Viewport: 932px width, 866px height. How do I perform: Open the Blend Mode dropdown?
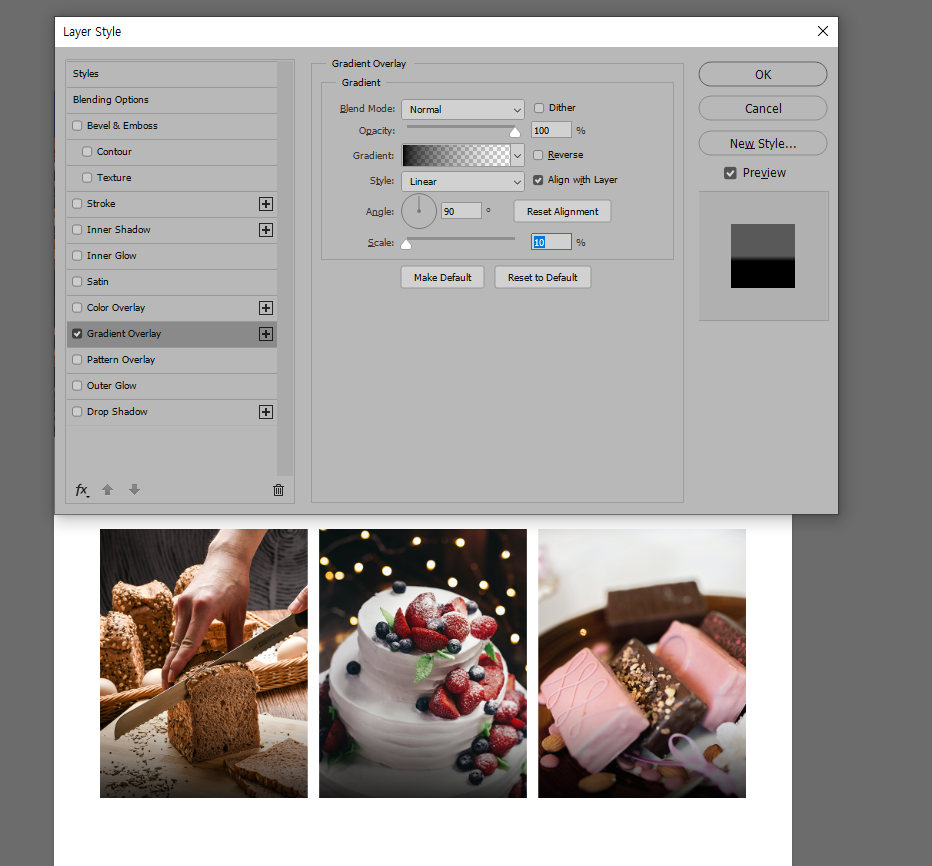coord(463,109)
